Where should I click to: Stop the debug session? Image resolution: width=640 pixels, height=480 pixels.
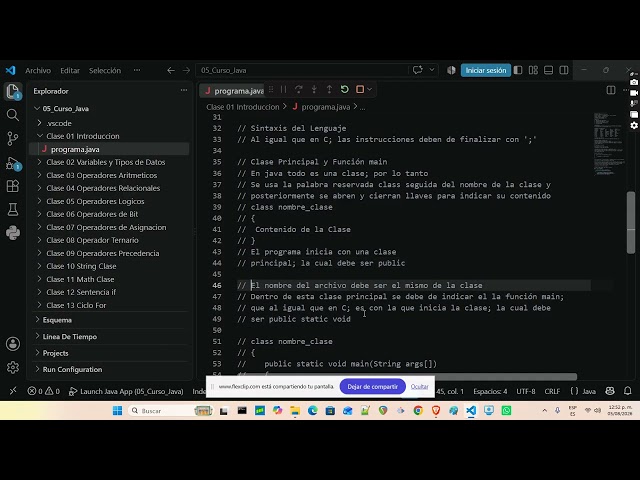click(x=360, y=89)
